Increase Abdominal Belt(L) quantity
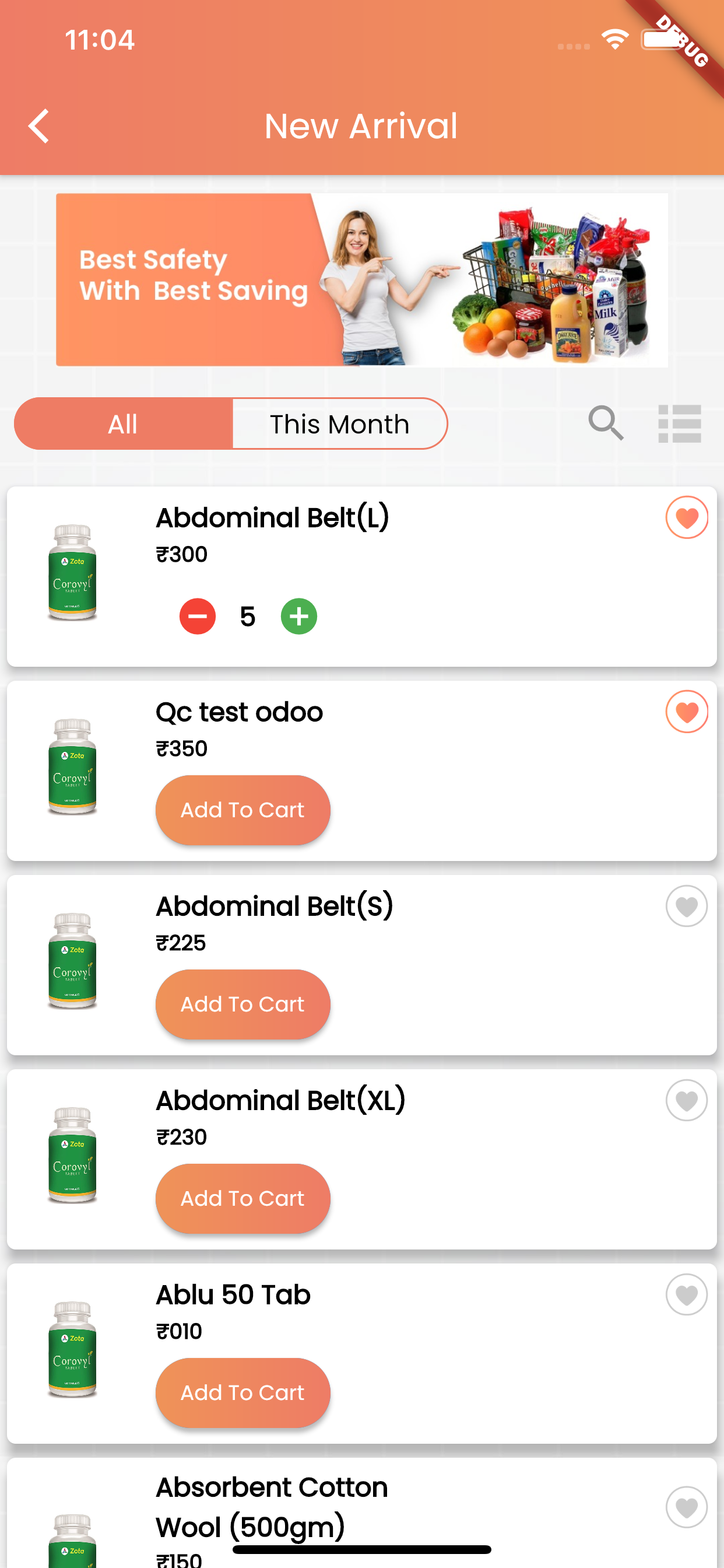This screenshot has height=1568, width=724. coord(298,616)
